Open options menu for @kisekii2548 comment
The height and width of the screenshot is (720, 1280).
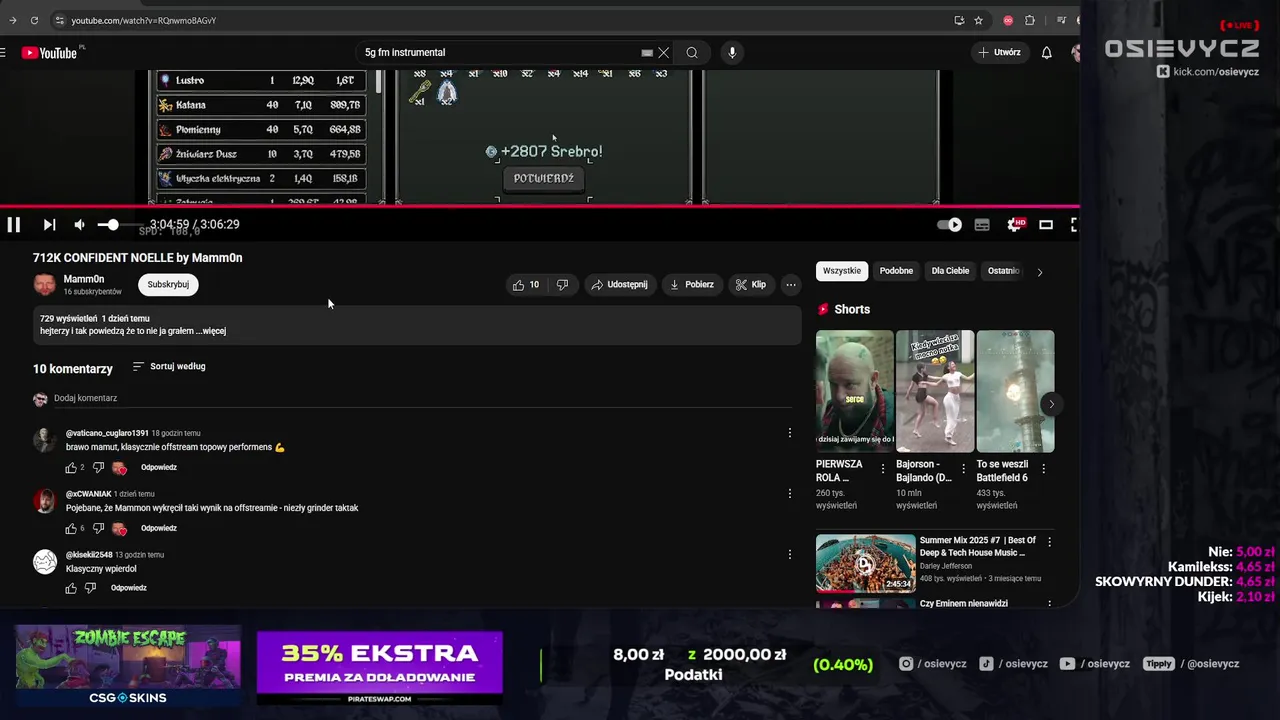click(790, 555)
